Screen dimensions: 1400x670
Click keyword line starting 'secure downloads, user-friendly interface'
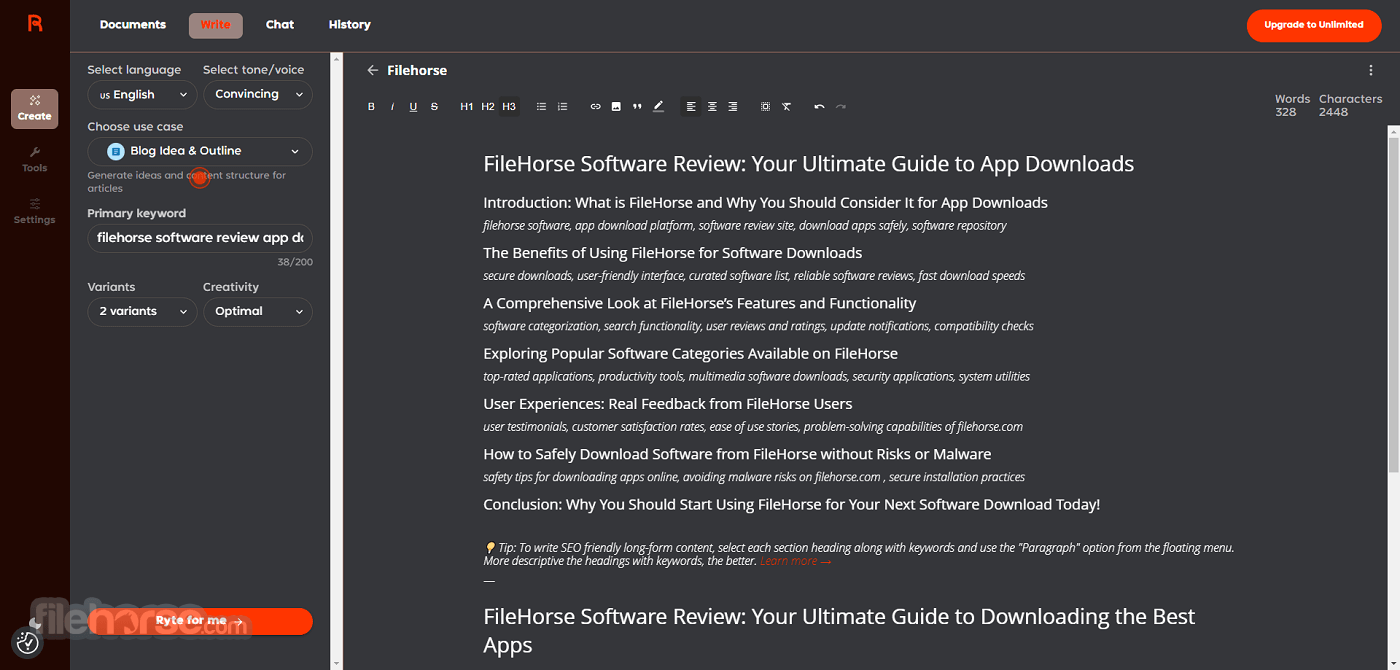(x=754, y=276)
